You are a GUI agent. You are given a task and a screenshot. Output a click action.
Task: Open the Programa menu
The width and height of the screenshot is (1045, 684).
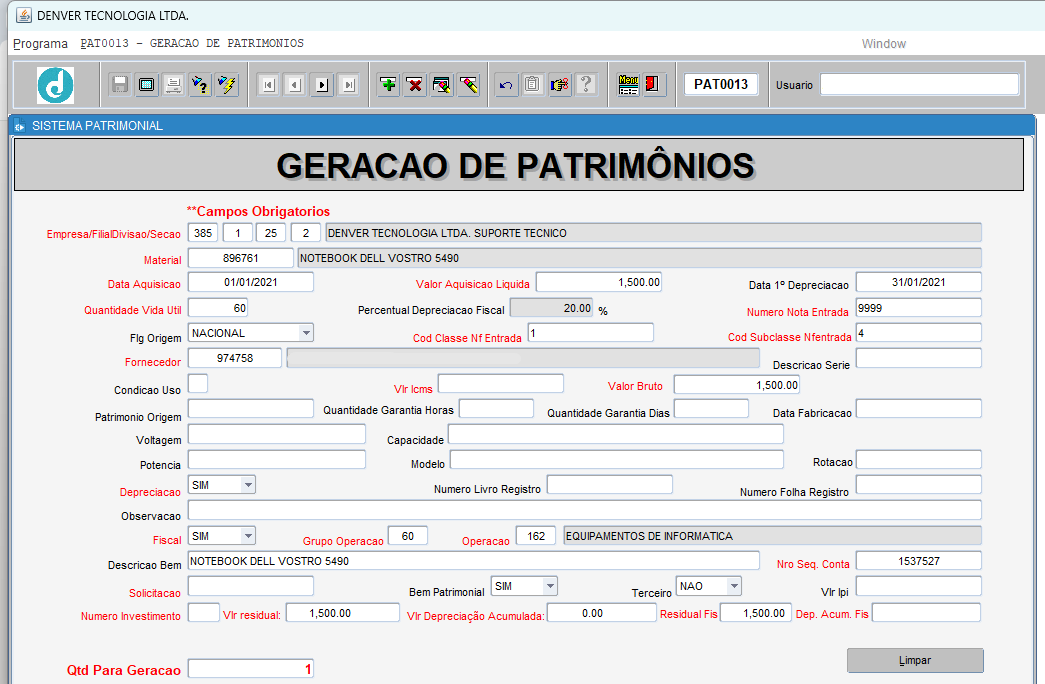tap(40, 44)
